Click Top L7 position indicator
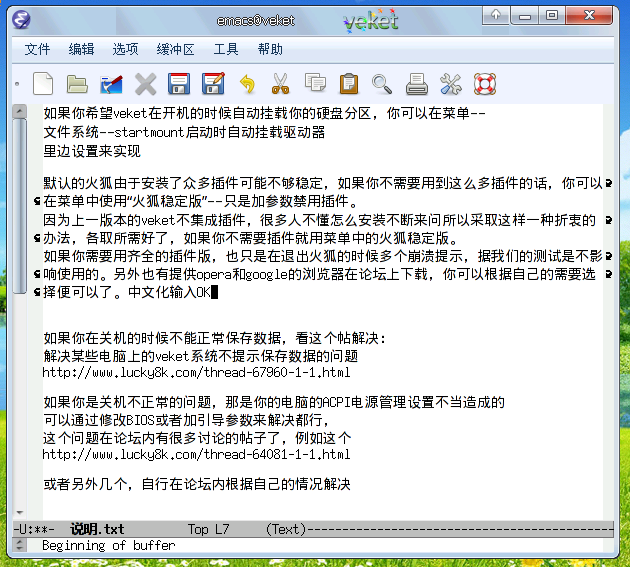 pyautogui.click(x=209, y=529)
